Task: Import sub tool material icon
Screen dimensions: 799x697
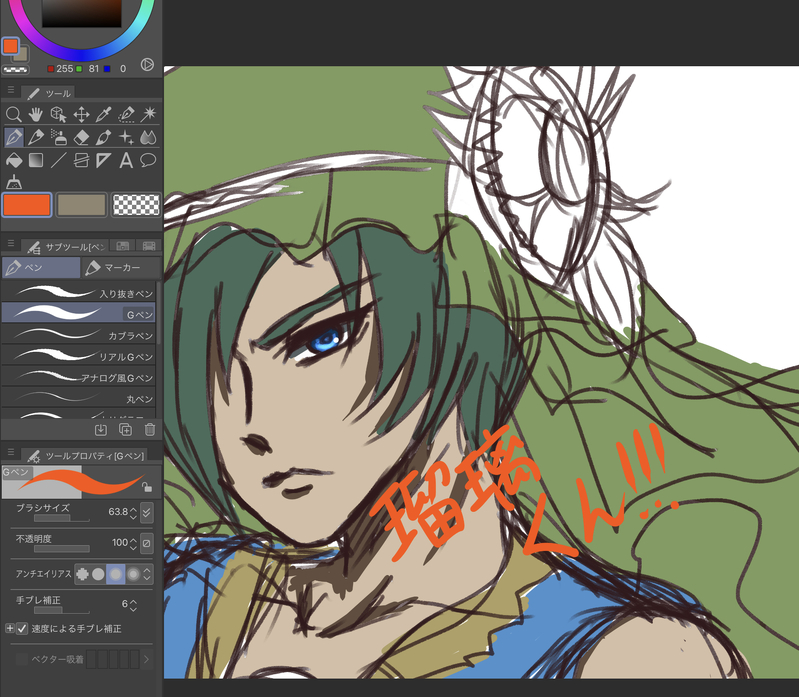Action: (101, 430)
